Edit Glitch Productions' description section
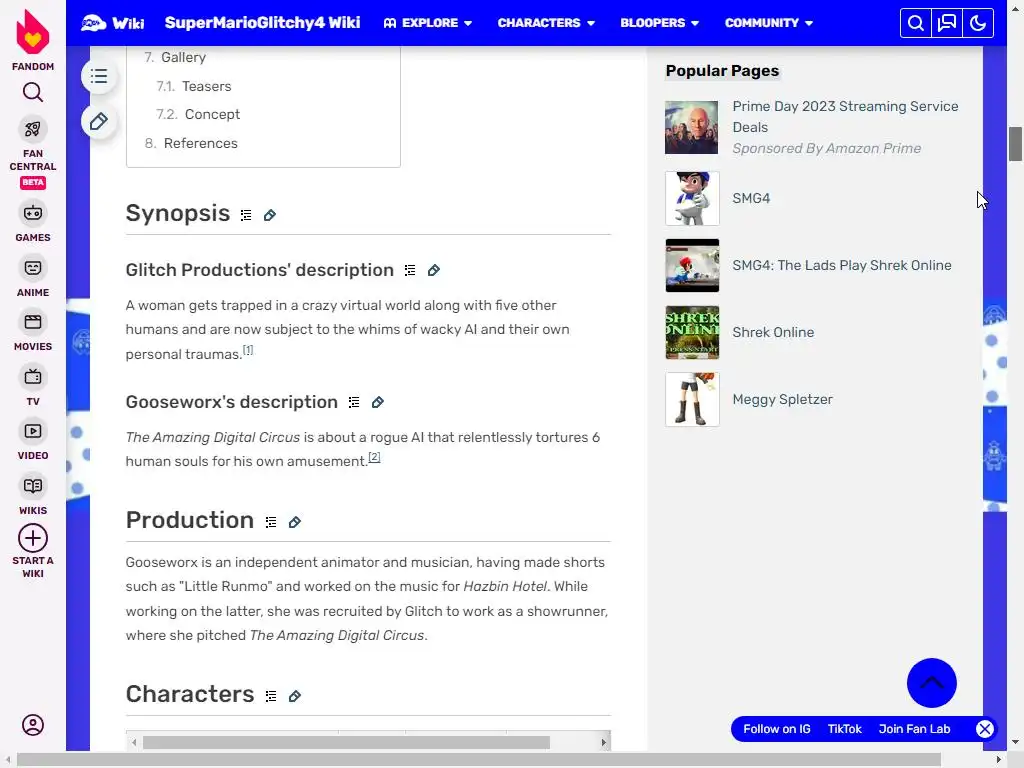 click(x=434, y=270)
